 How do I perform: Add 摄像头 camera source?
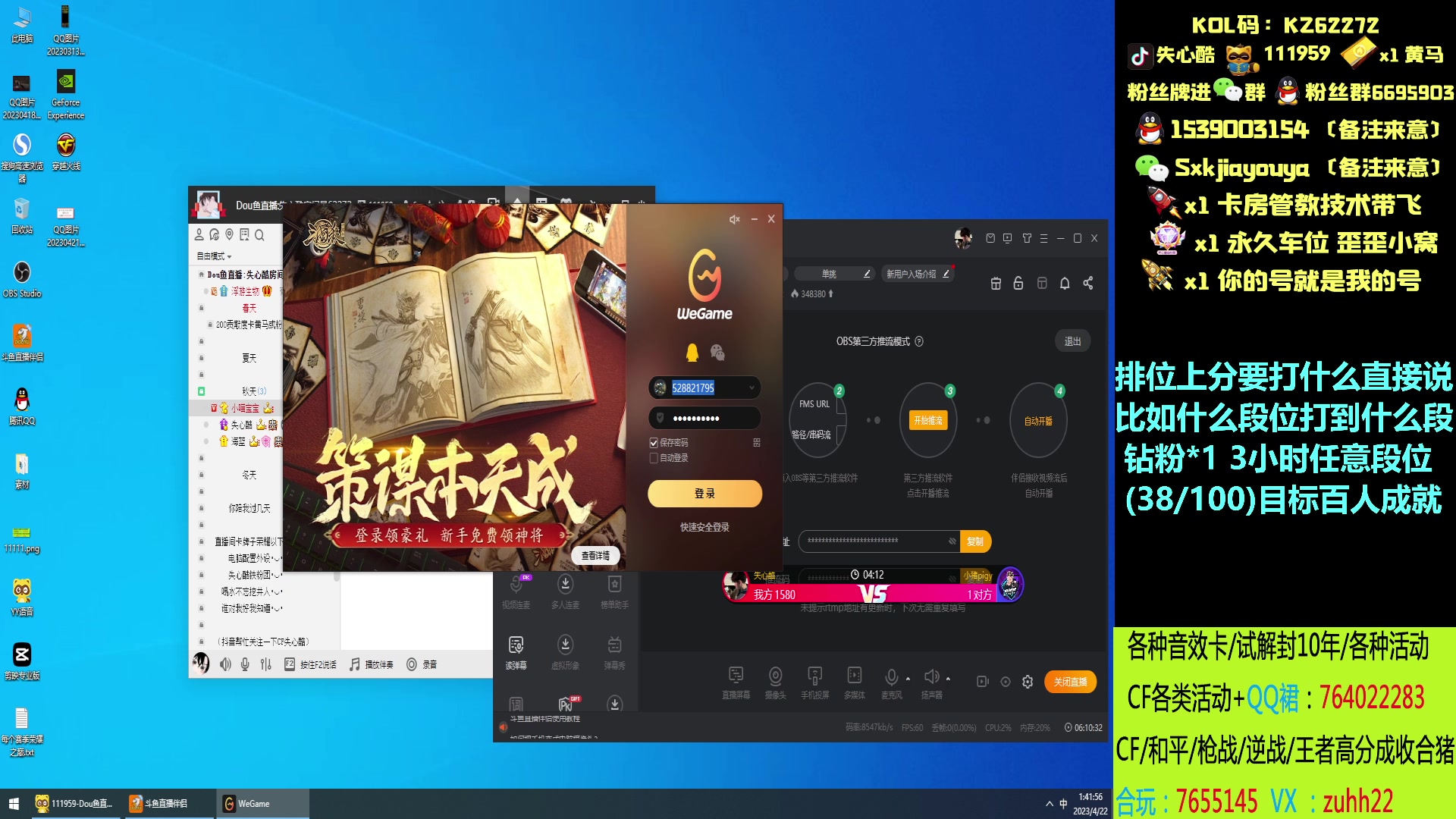tap(775, 682)
